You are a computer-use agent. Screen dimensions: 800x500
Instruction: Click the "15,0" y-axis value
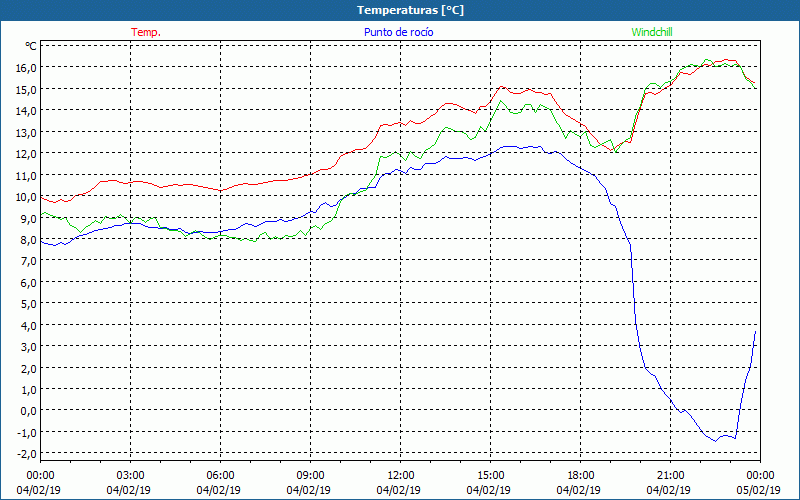[x=28, y=89]
